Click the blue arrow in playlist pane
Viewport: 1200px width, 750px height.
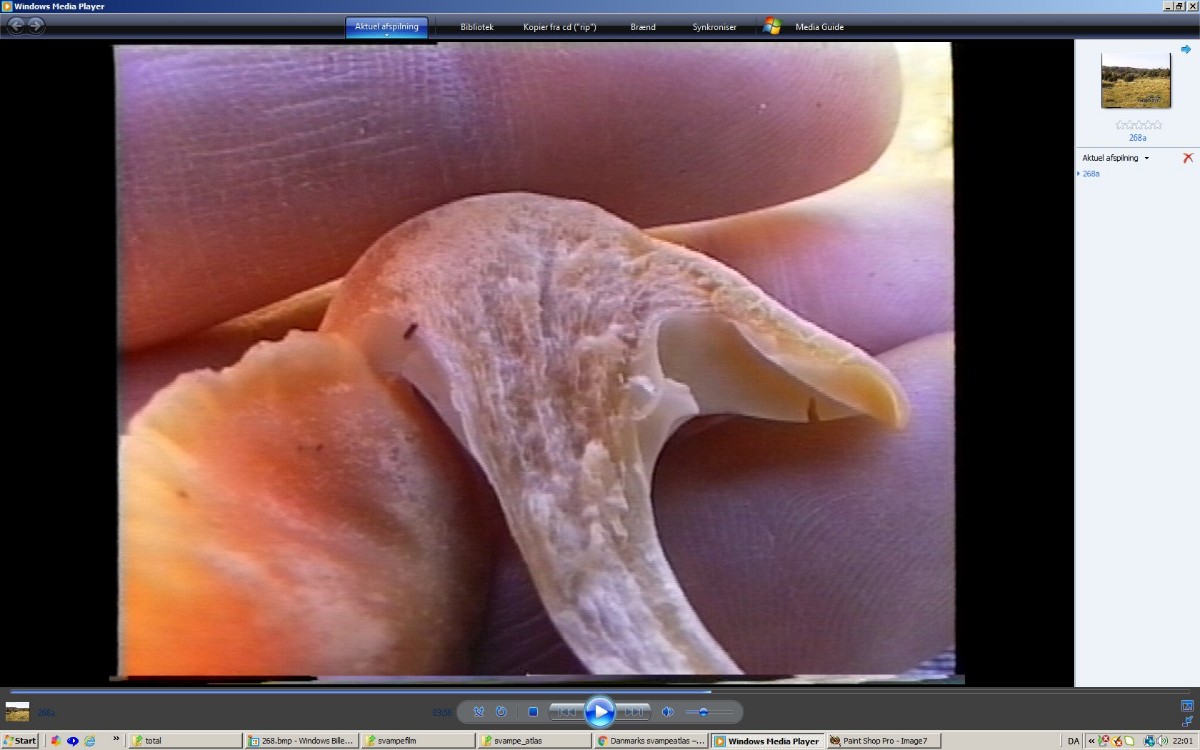(x=1186, y=49)
